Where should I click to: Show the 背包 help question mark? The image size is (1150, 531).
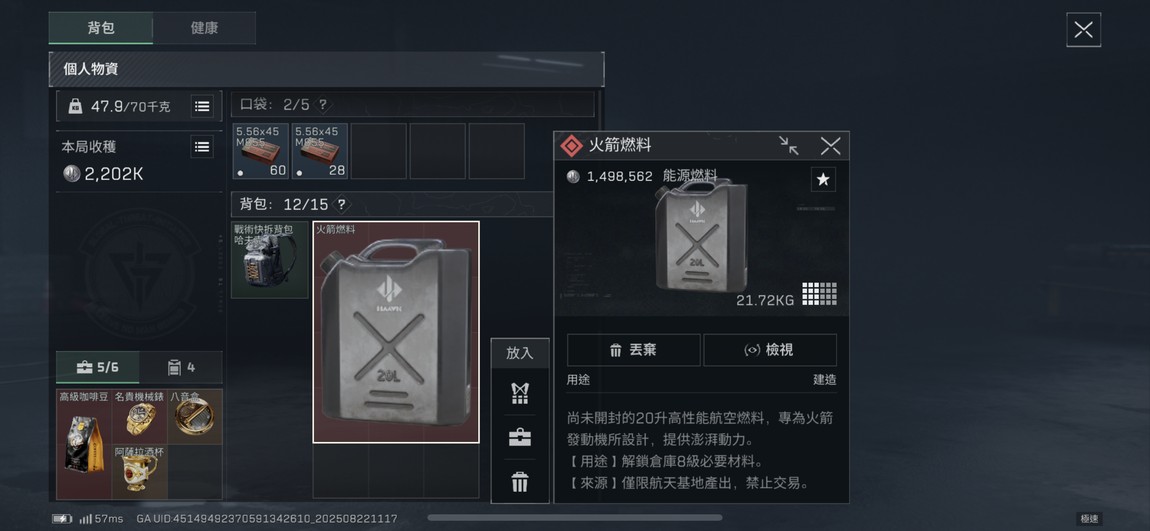coord(340,205)
